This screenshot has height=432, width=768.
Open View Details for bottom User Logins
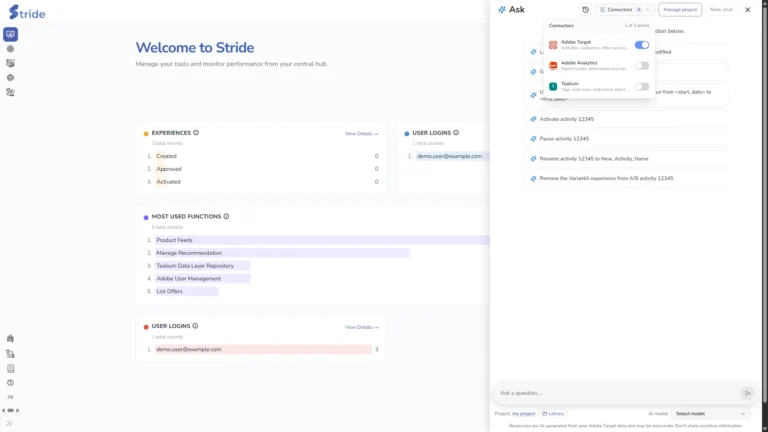tap(361, 327)
